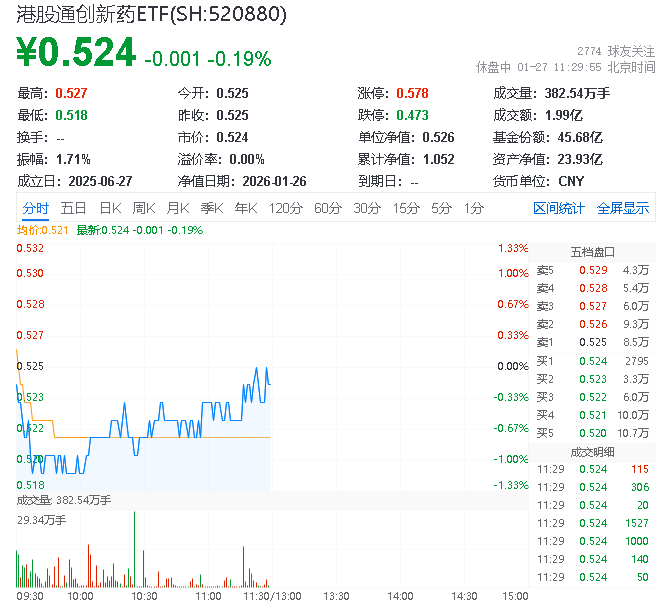This screenshot has height=615, width=656.
Task: Switch to the 分时 chart tab
Action: click(35, 208)
